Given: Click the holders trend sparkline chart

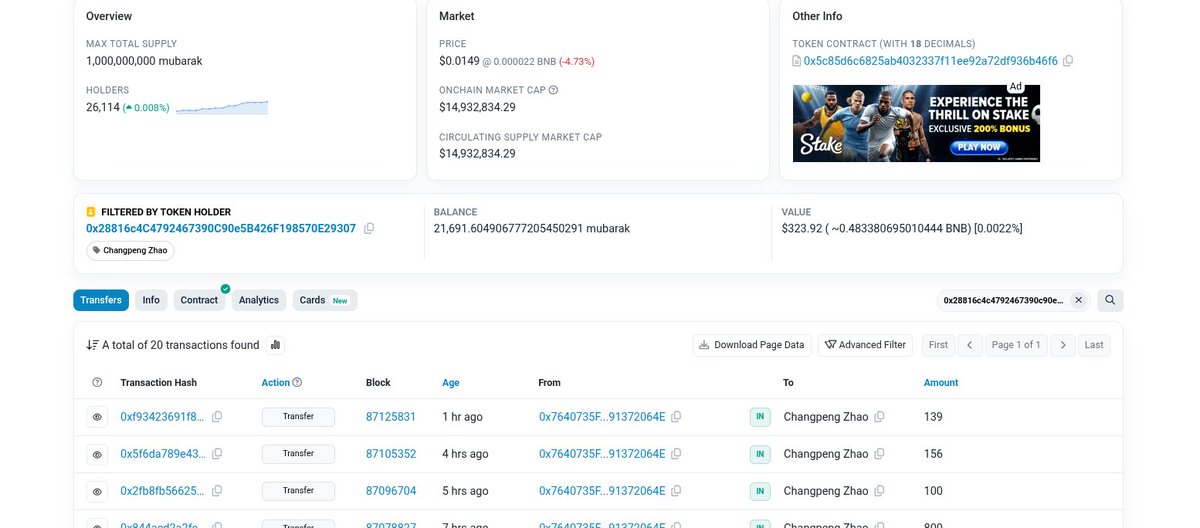Looking at the screenshot, I should click(x=222, y=107).
